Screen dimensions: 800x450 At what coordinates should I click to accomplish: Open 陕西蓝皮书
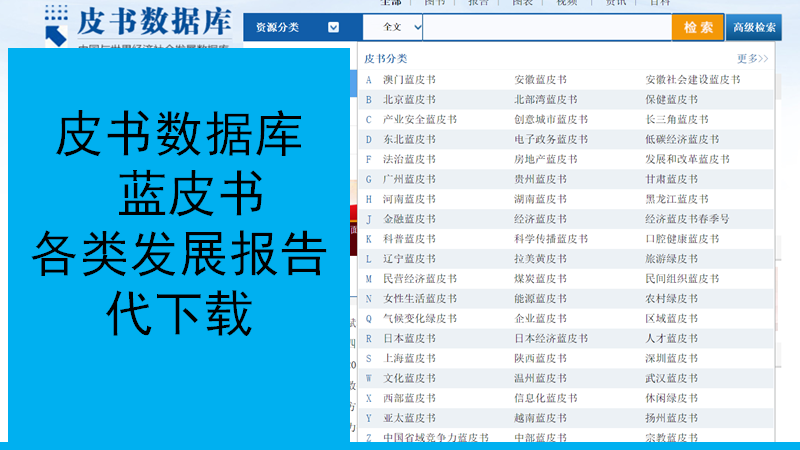pos(540,358)
